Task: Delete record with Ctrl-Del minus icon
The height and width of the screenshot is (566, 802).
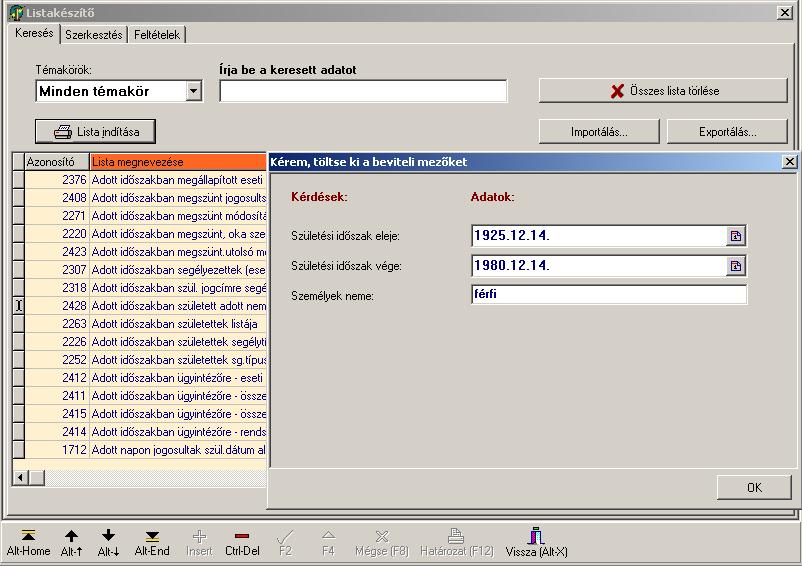Action: [242, 536]
